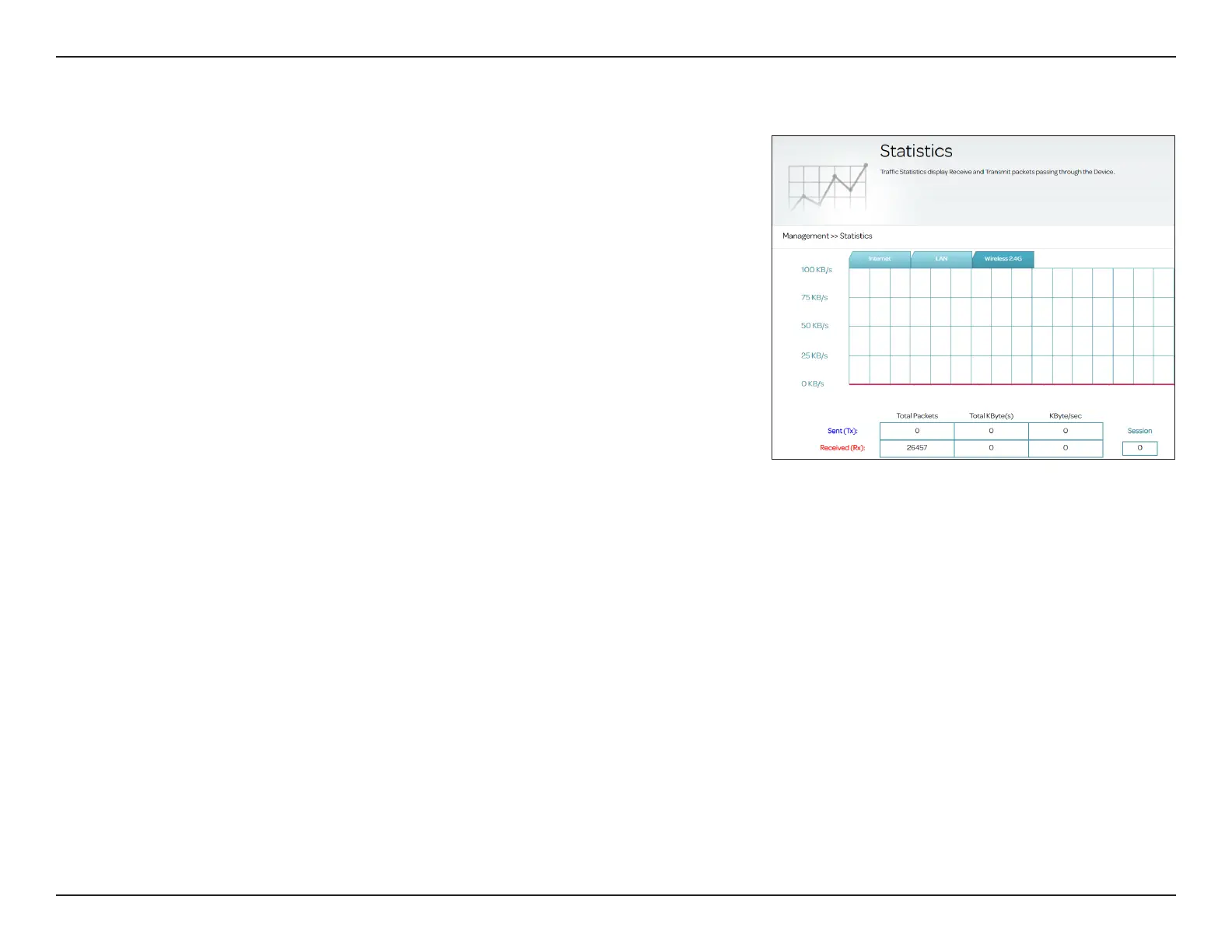The height and width of the screenshot is (952, 1232).
Task: Click the Total KByte(s) column header
Action: point(991,416)
